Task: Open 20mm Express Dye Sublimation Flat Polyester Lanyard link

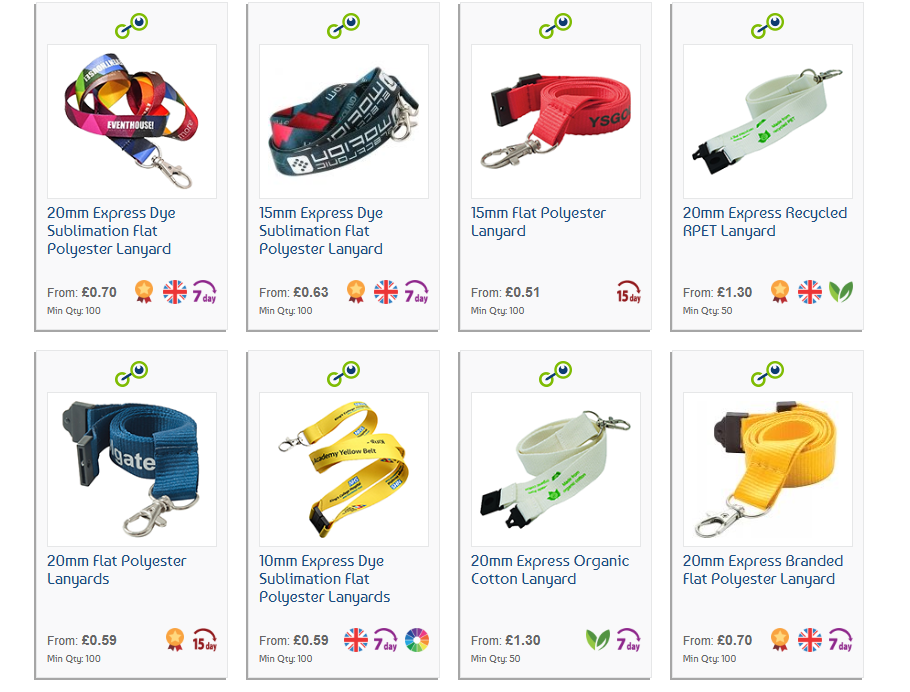Action: tap(111, 231)
